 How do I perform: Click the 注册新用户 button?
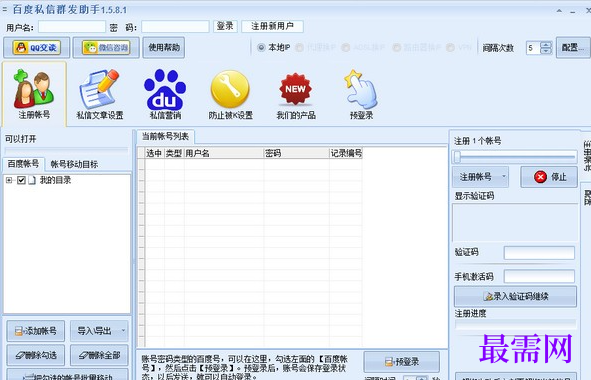(272, 26)
